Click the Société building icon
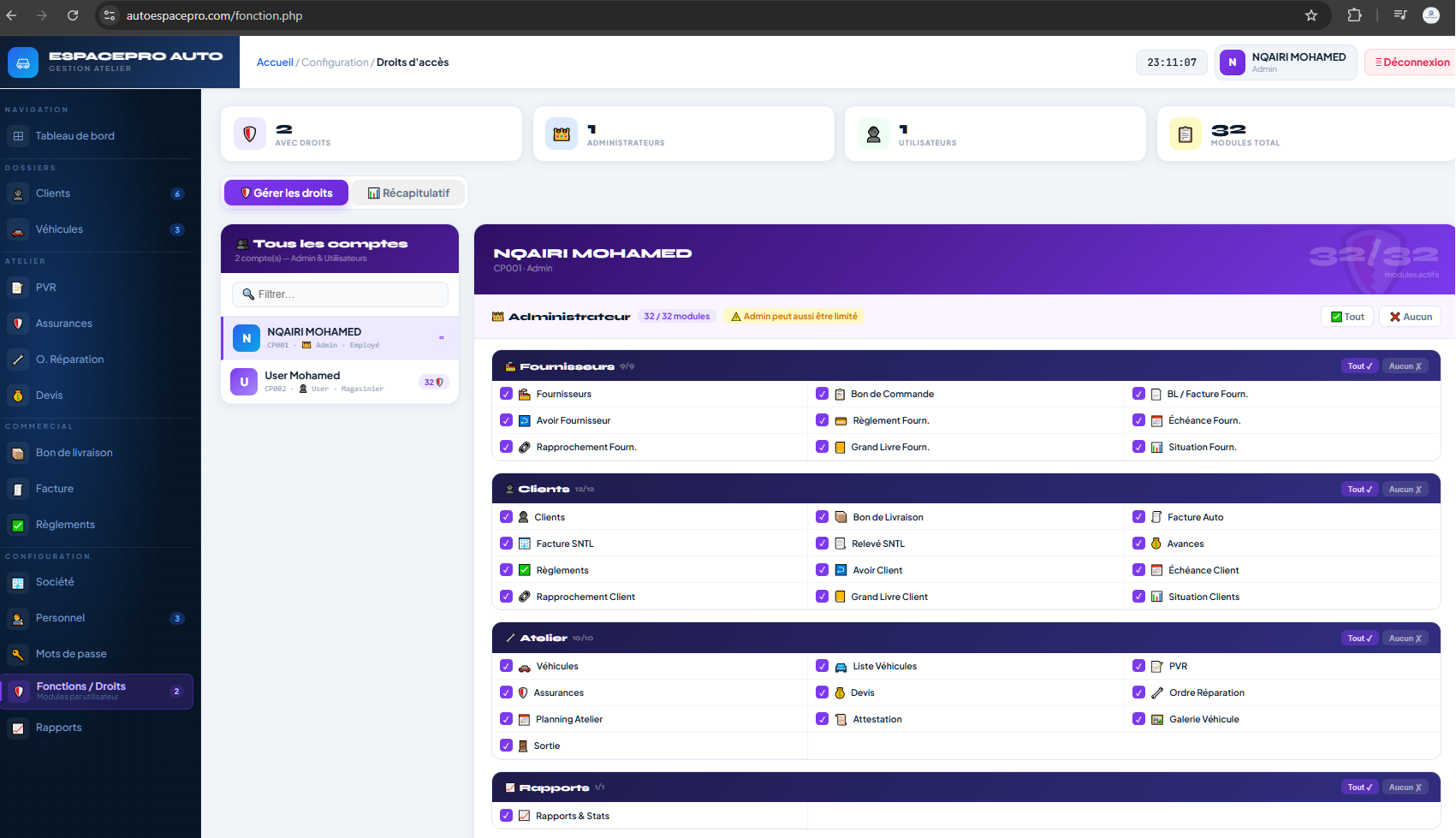The image size is (1456, 838). click(18, 582)
